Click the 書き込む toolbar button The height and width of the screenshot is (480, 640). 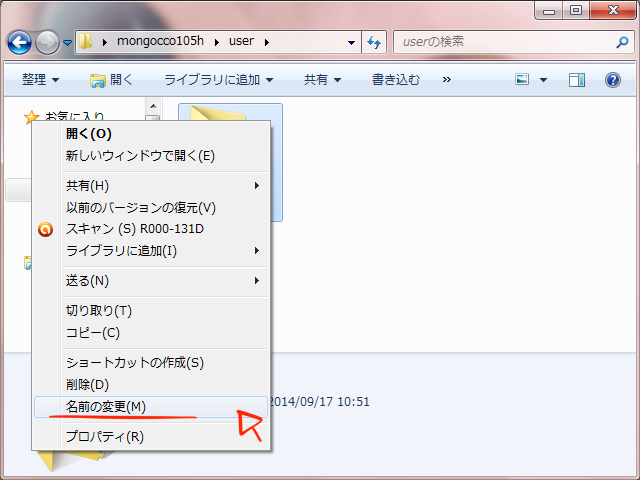tap(395, 79)
